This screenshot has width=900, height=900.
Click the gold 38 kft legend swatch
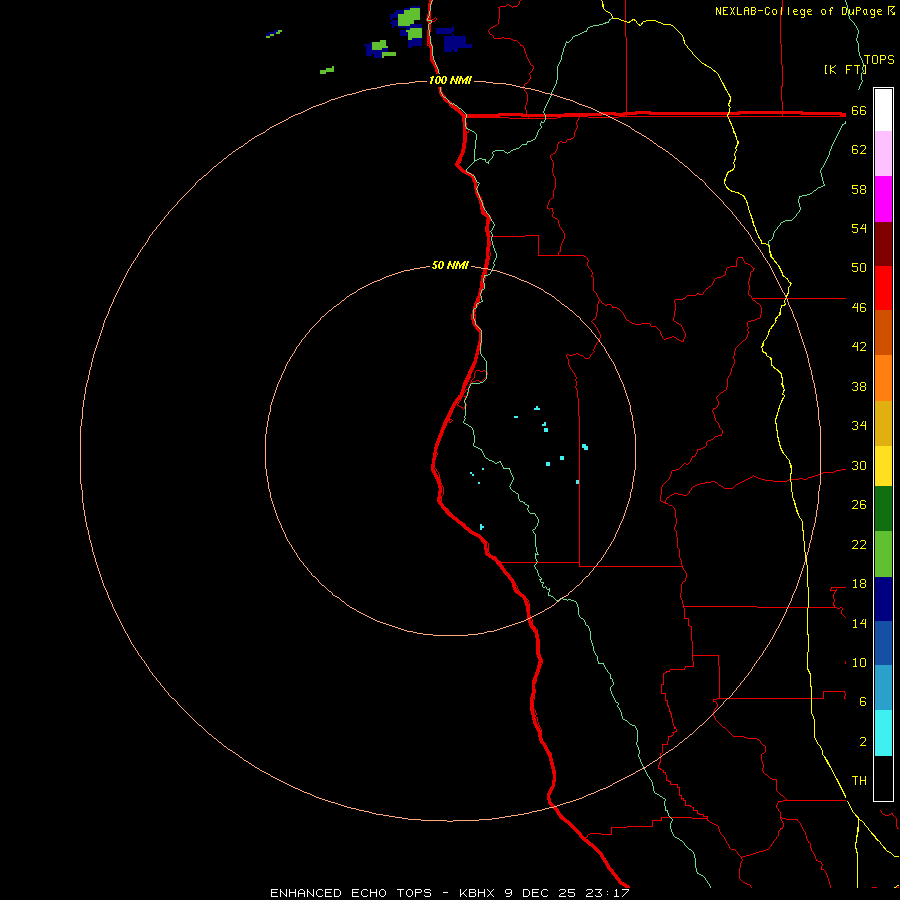[x=883, y=423]
